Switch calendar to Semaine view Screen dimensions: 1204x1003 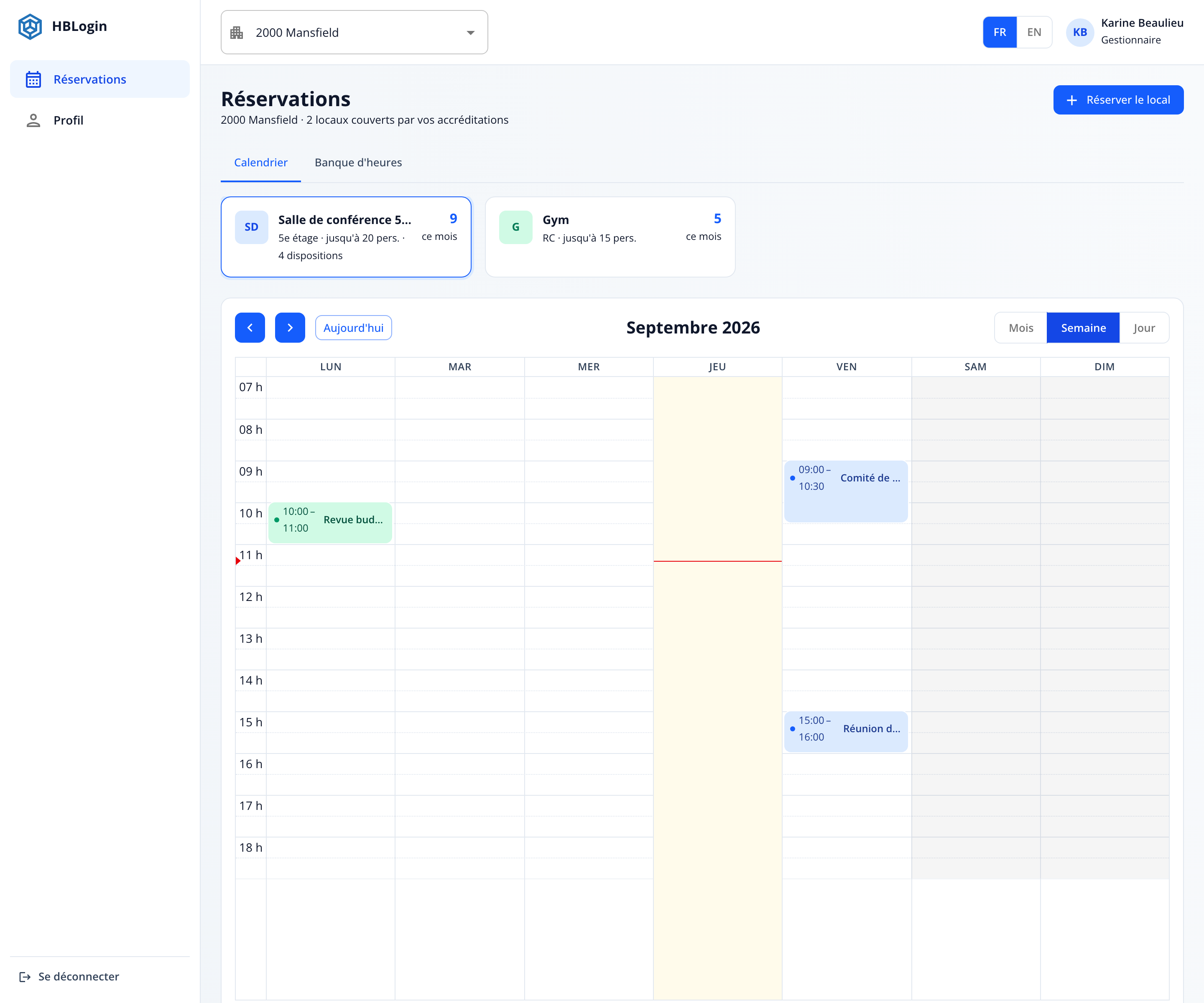[1083, 328]
